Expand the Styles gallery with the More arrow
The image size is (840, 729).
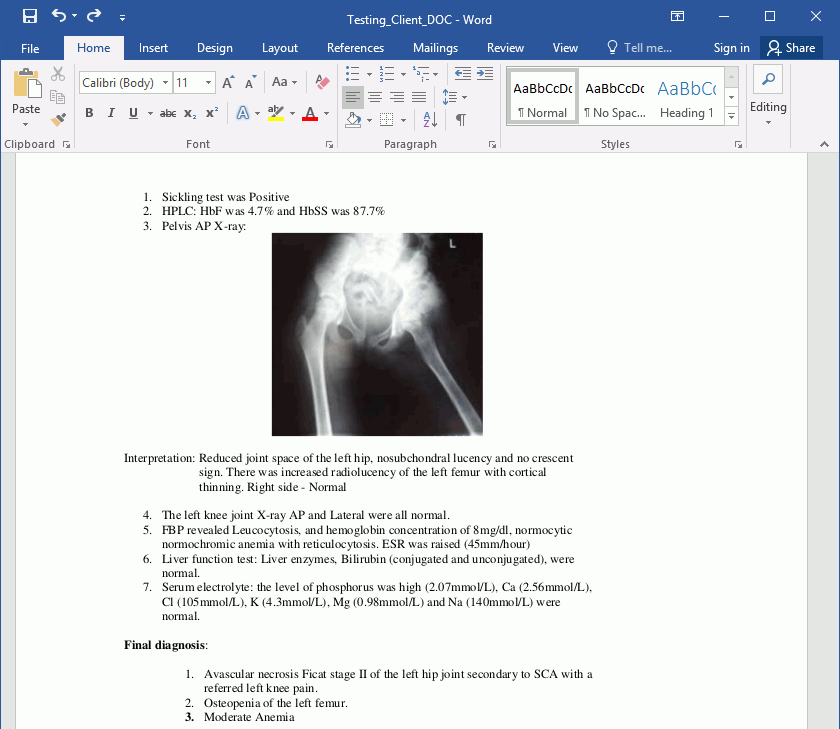coord(732,116)
